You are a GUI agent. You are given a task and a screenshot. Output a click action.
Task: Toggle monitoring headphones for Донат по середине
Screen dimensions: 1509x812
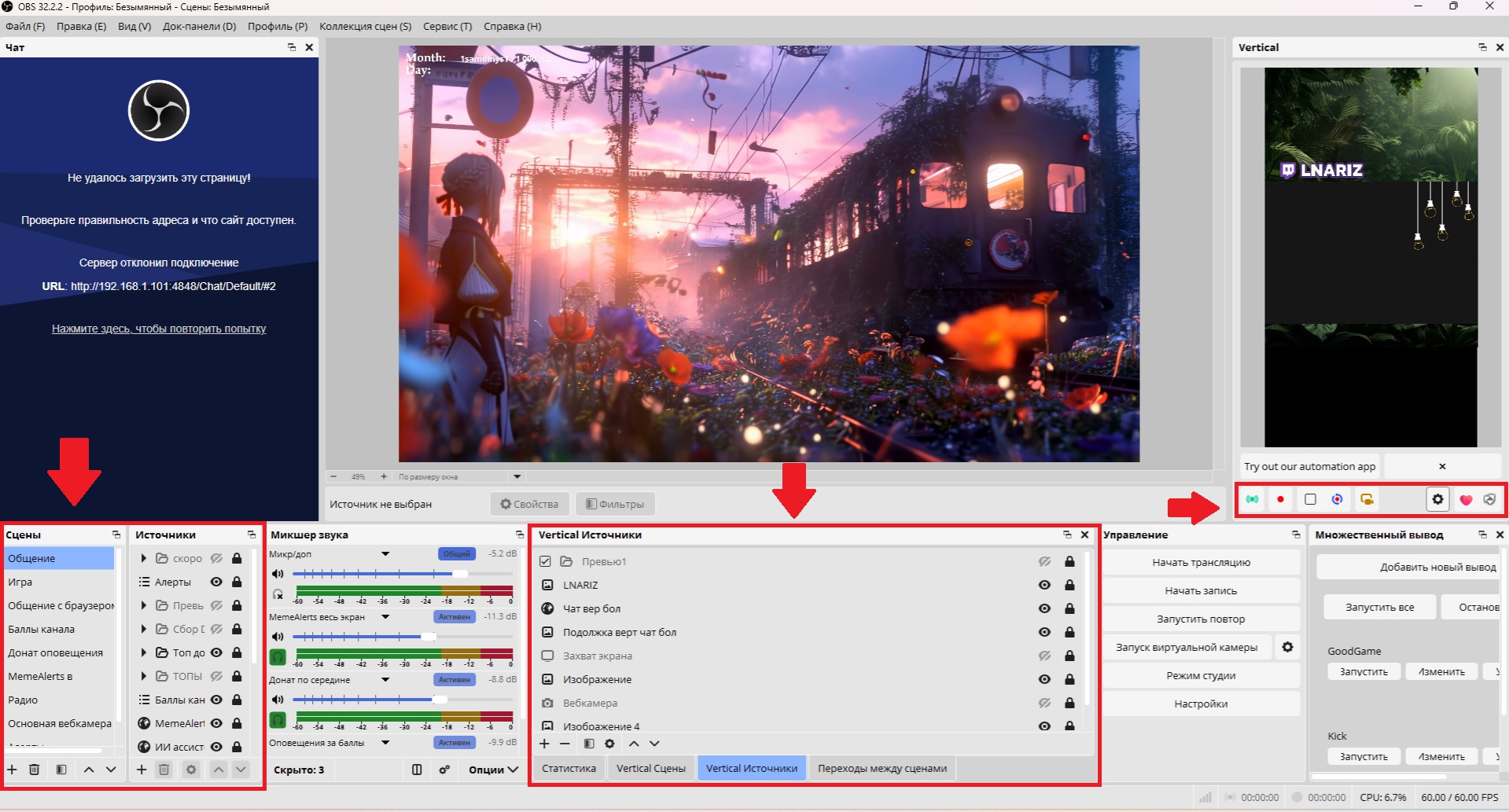(x=278, y=719)
